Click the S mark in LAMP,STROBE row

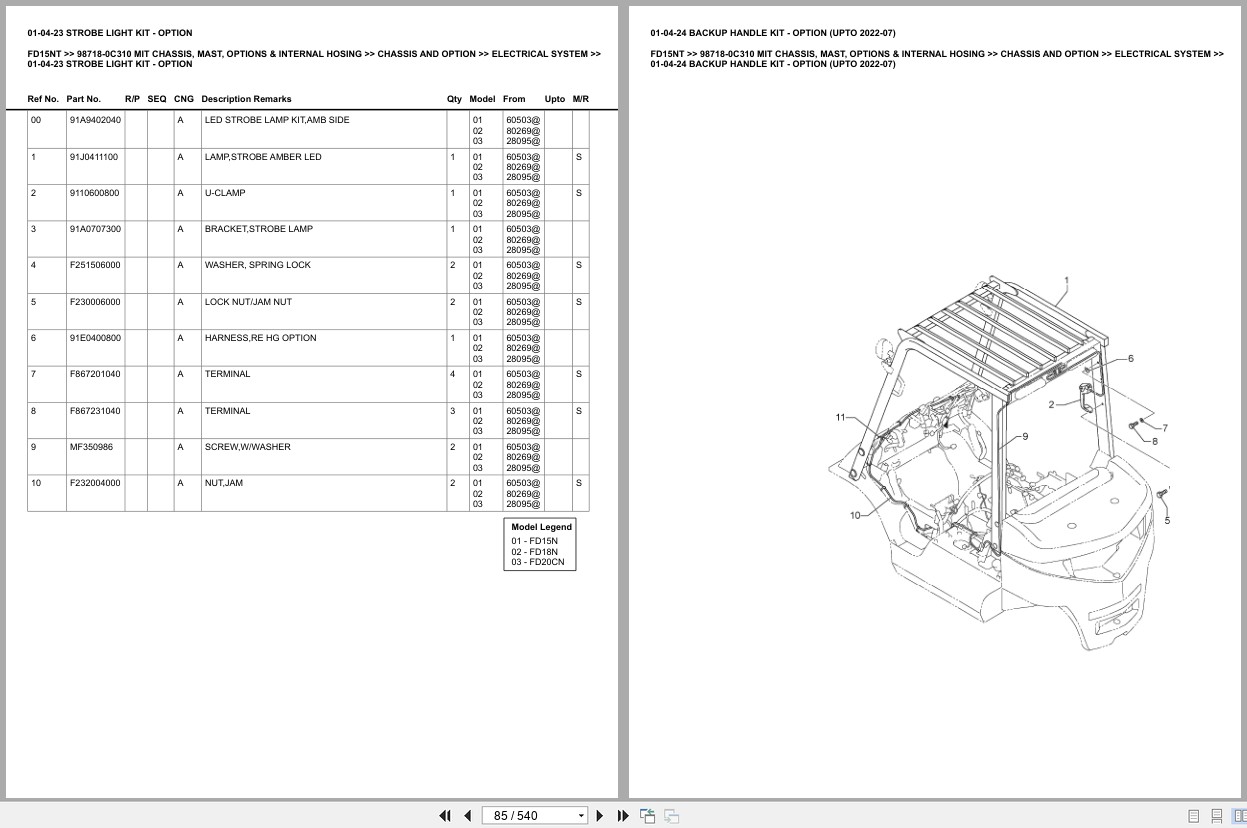[x=579, y=157]
